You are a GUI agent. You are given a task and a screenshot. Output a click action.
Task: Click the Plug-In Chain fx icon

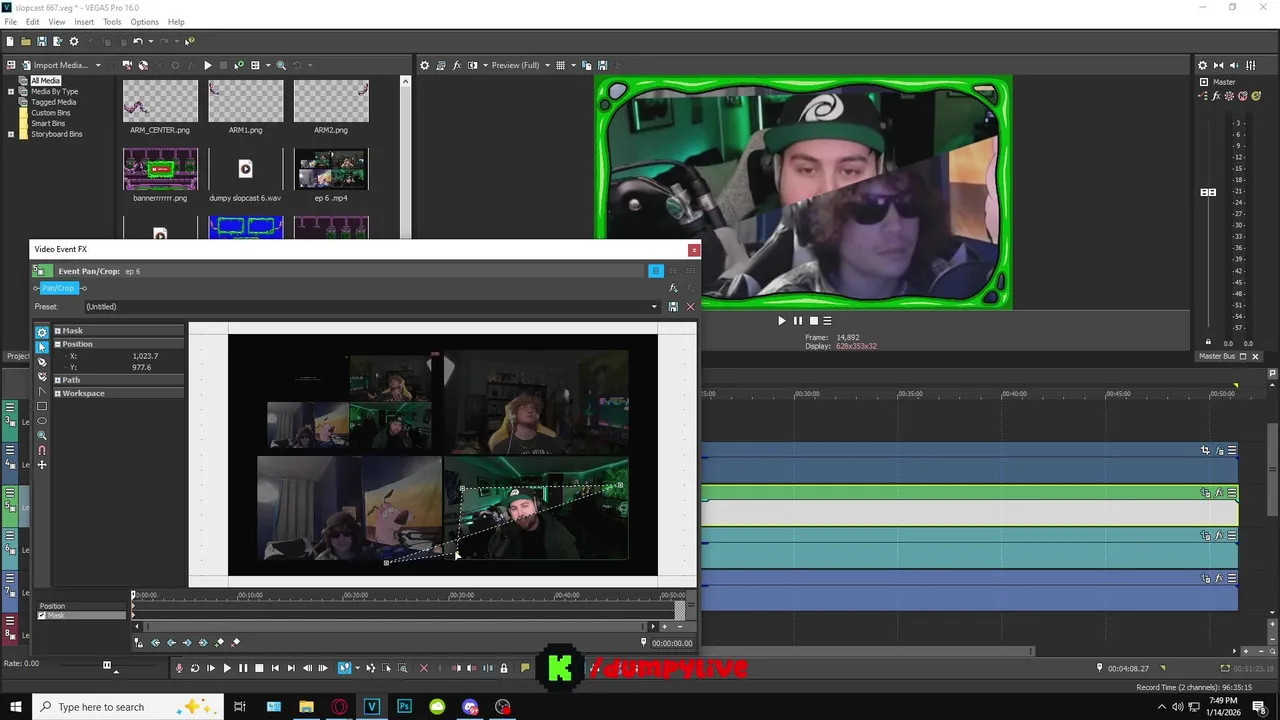click(673, 288)
